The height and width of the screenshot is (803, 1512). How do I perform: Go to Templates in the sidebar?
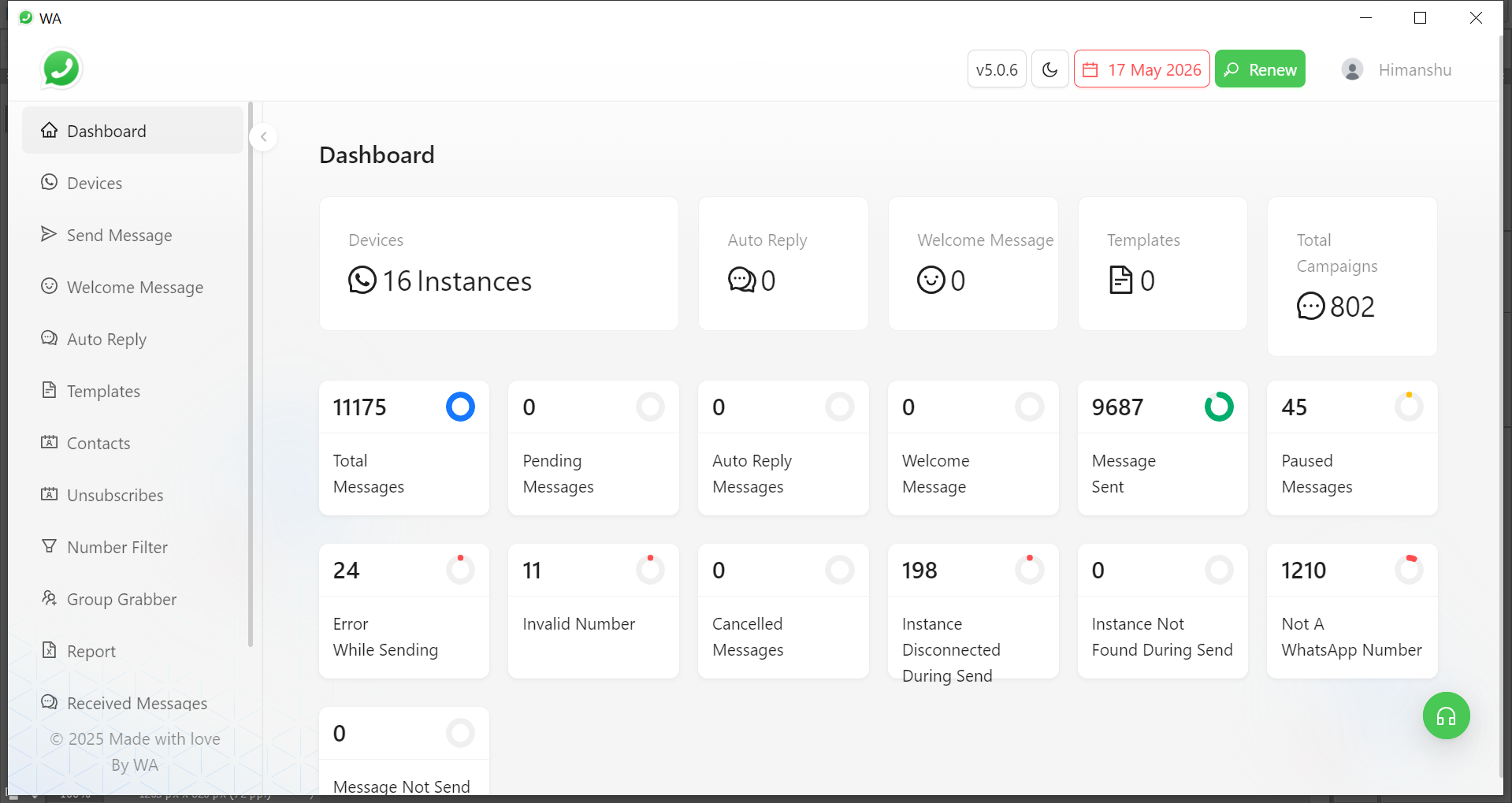103,391
